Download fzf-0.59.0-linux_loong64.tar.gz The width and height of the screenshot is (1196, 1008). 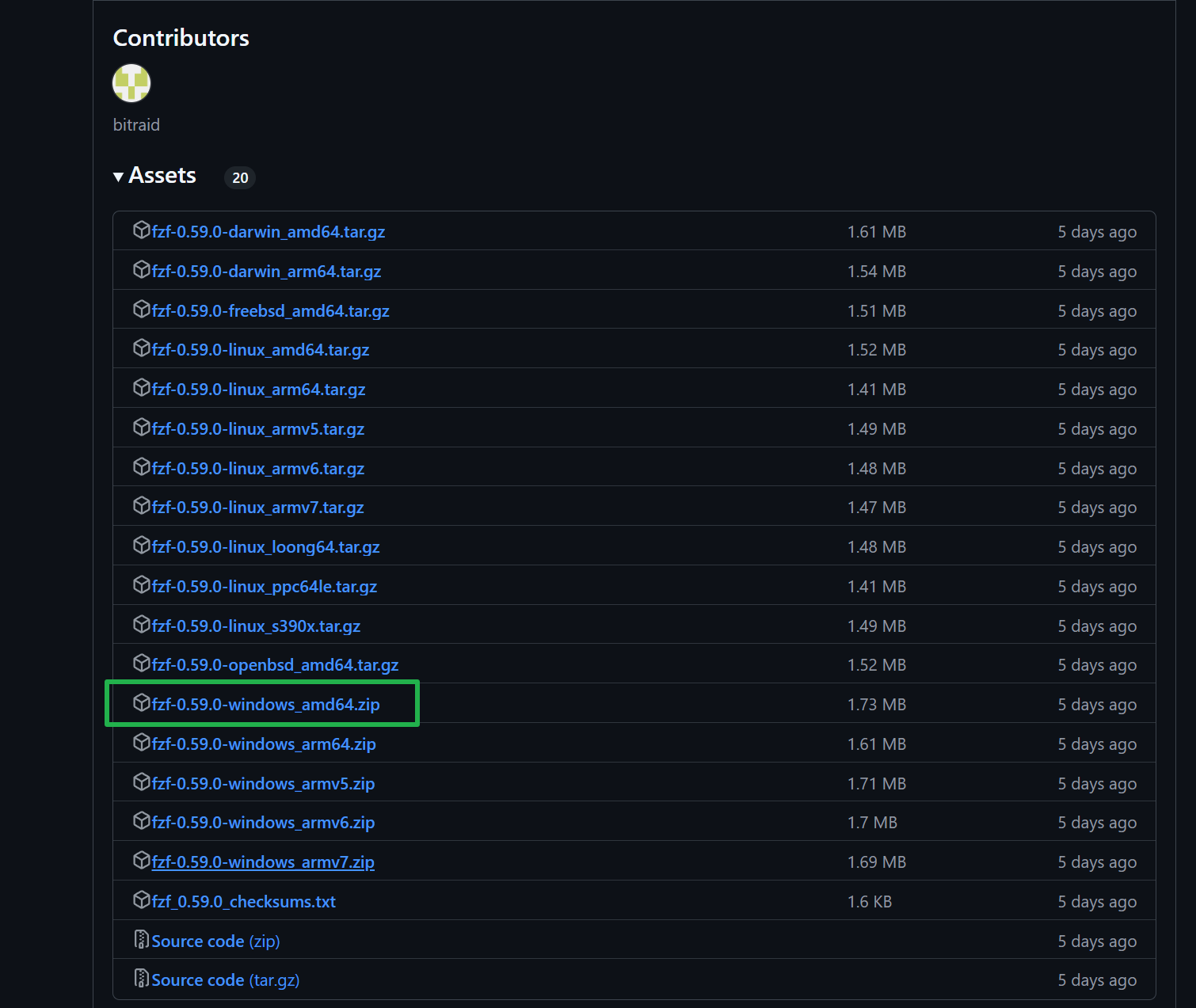coord(266,547)
